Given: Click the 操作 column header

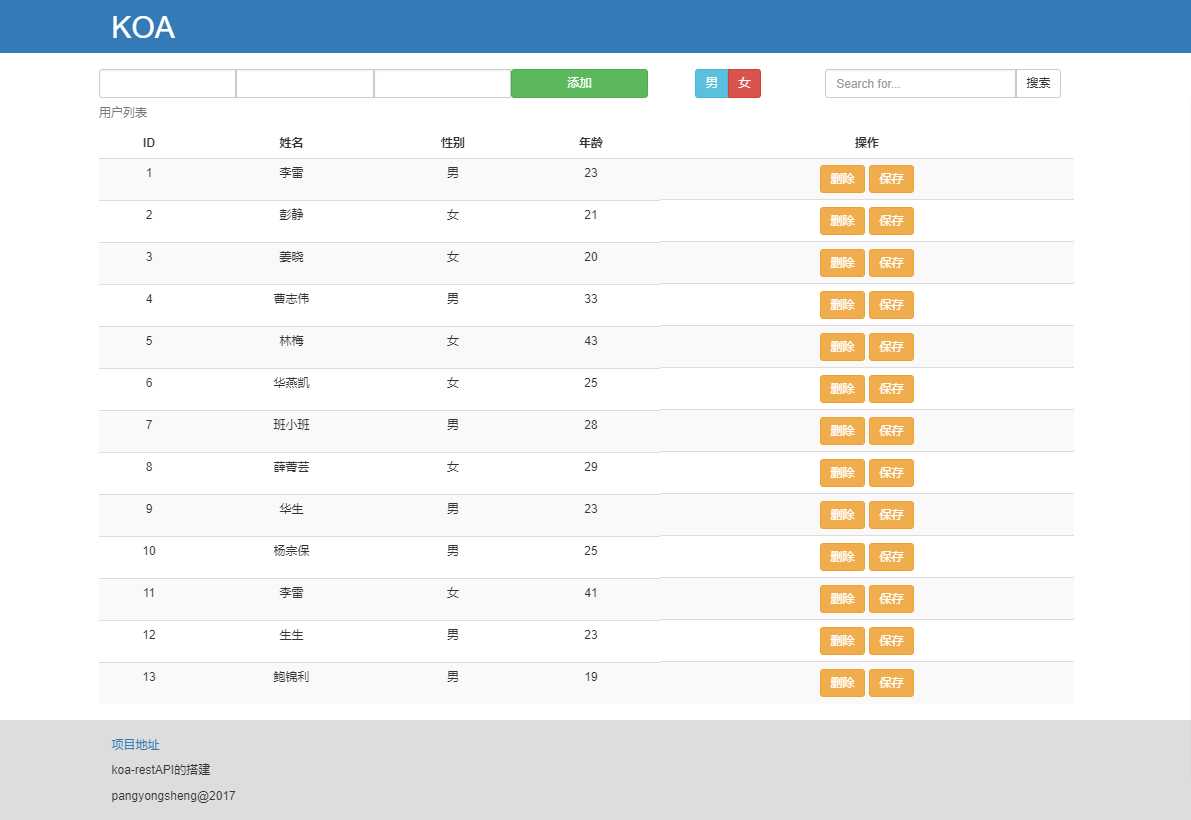Looking at the screenshot, I should pos(867,143).
